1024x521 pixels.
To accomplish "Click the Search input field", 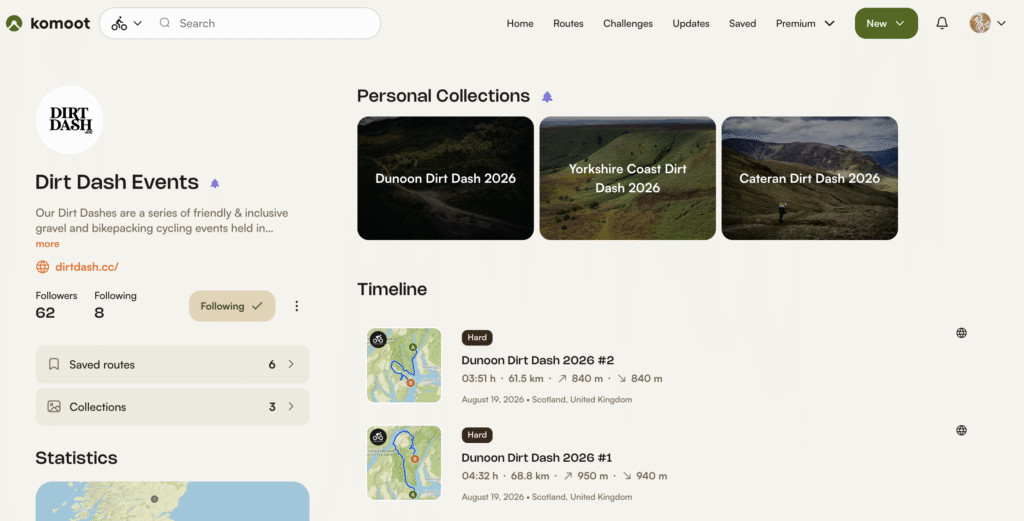I will pos(268,24).
